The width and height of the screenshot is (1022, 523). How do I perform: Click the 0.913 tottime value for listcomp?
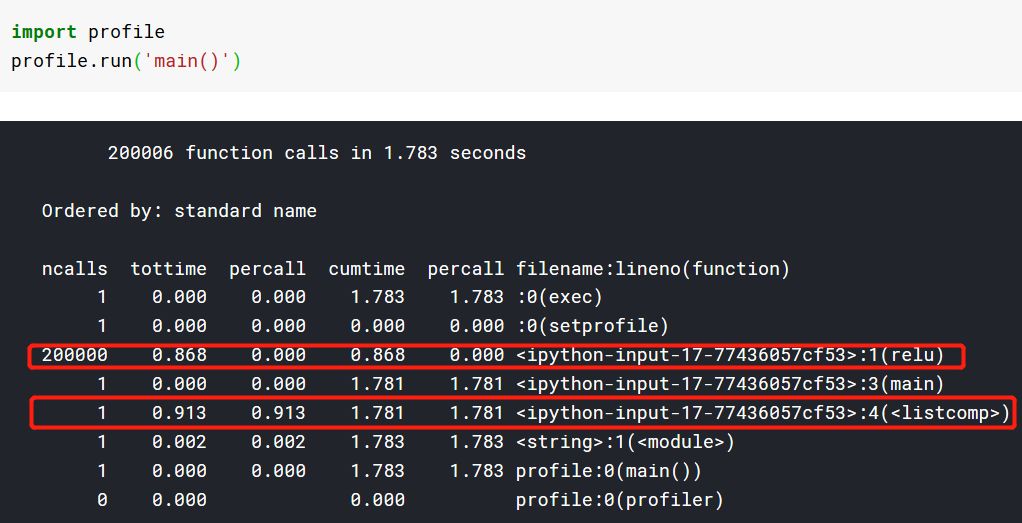[x=180, y=413]
